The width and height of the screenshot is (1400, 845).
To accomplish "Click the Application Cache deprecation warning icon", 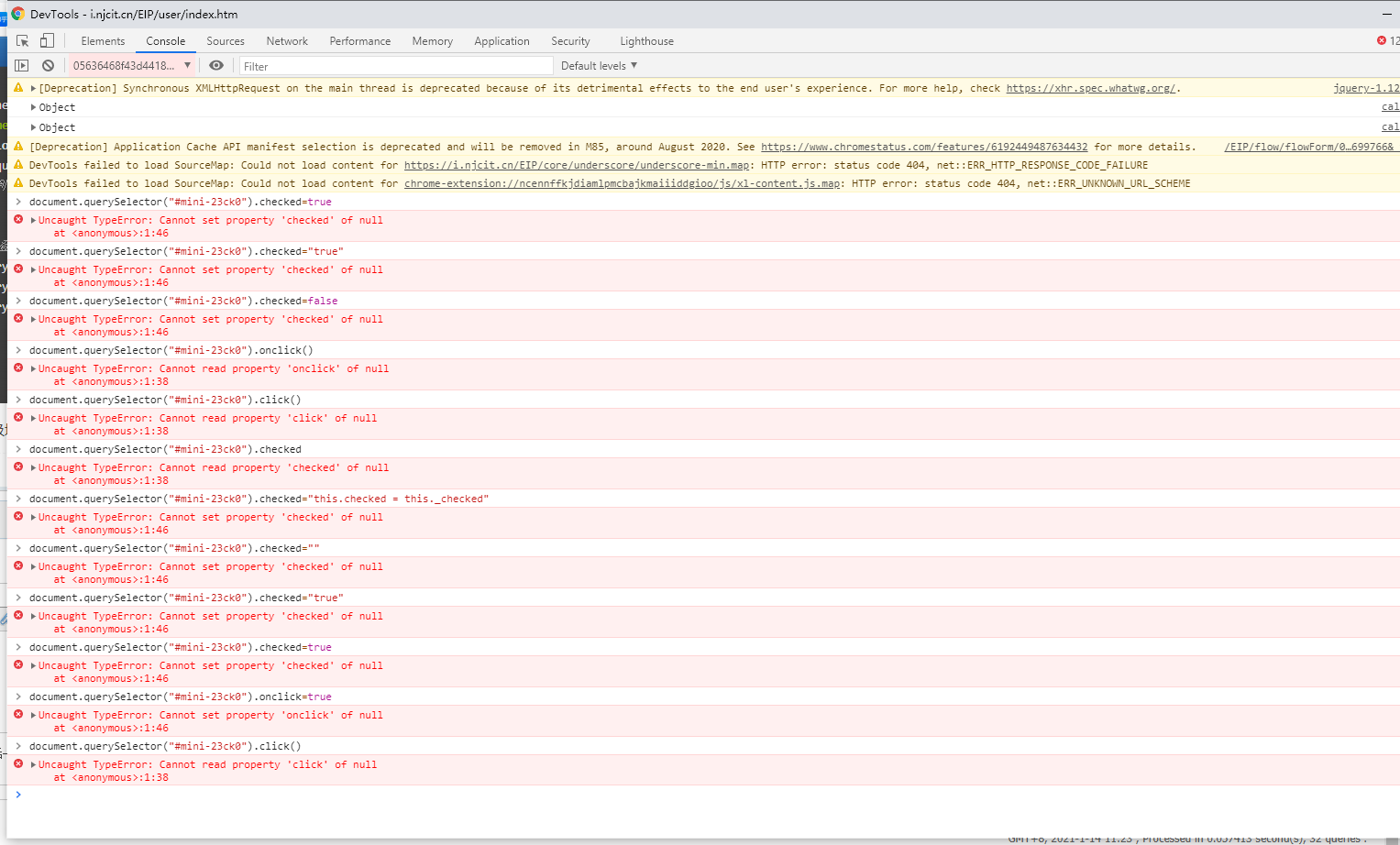I will (x=18, y=146).
